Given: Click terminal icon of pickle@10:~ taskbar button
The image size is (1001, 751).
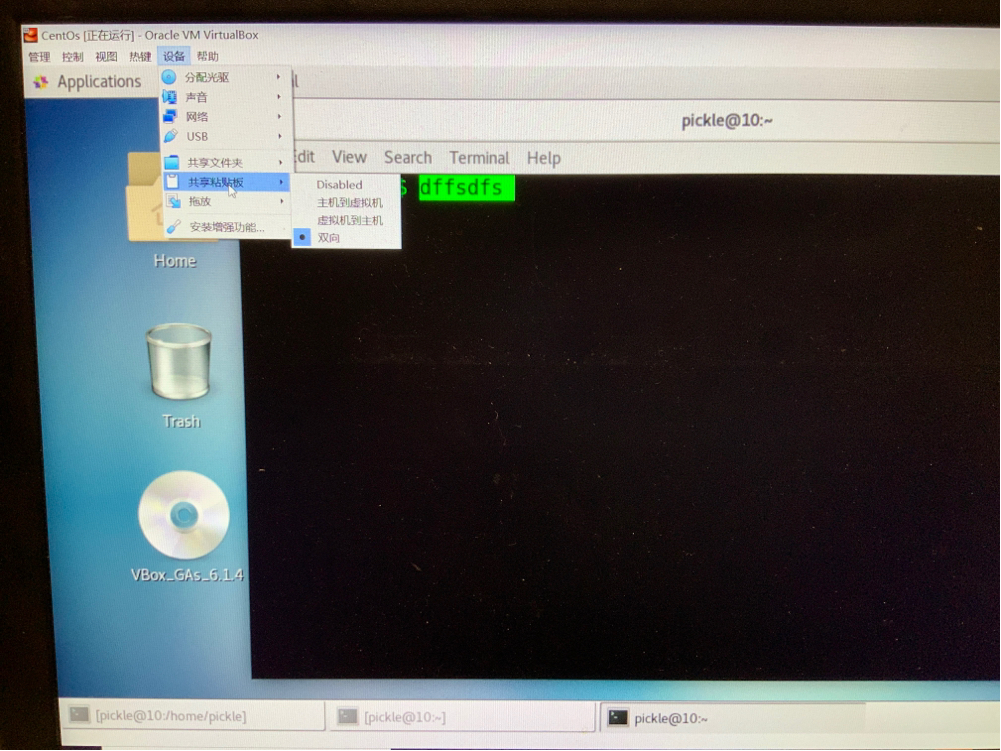Looking at the screenshot, I should pyautogui.click(x=617, y=718).
